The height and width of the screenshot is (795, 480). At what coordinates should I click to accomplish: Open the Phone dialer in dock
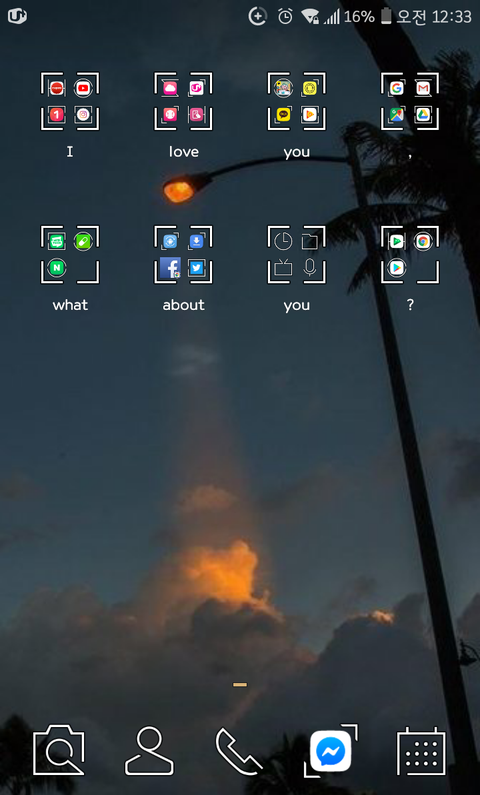[x=239, y=751]
